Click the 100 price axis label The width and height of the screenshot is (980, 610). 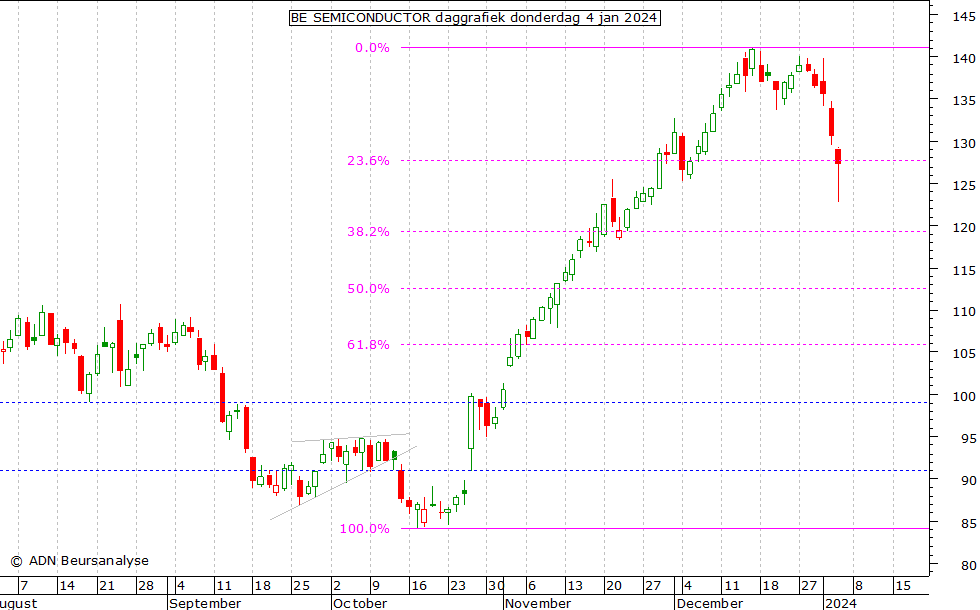click(x=963, y=396)
